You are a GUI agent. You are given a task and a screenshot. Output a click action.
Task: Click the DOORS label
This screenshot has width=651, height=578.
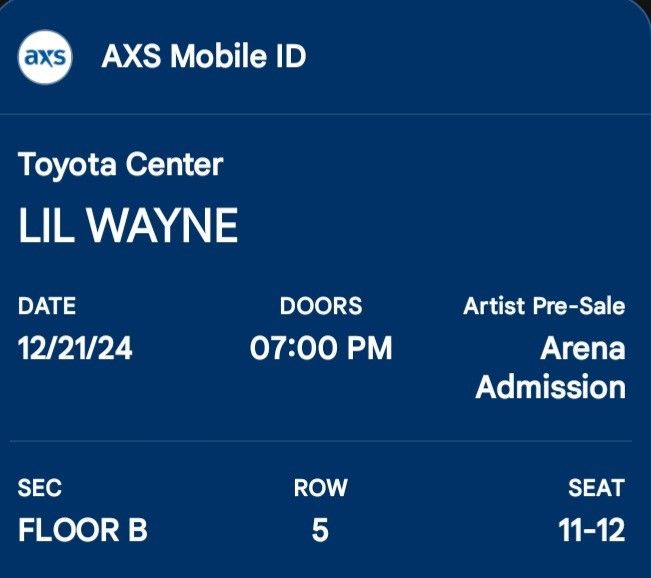(320, 307)
